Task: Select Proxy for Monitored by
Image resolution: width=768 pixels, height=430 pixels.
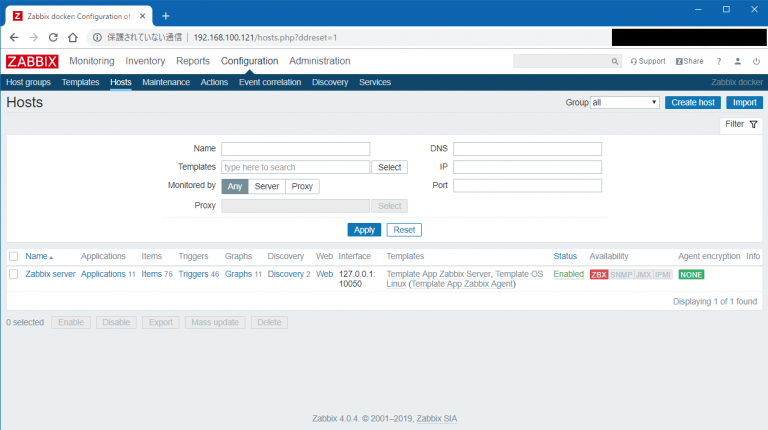Action: point(302,186)
